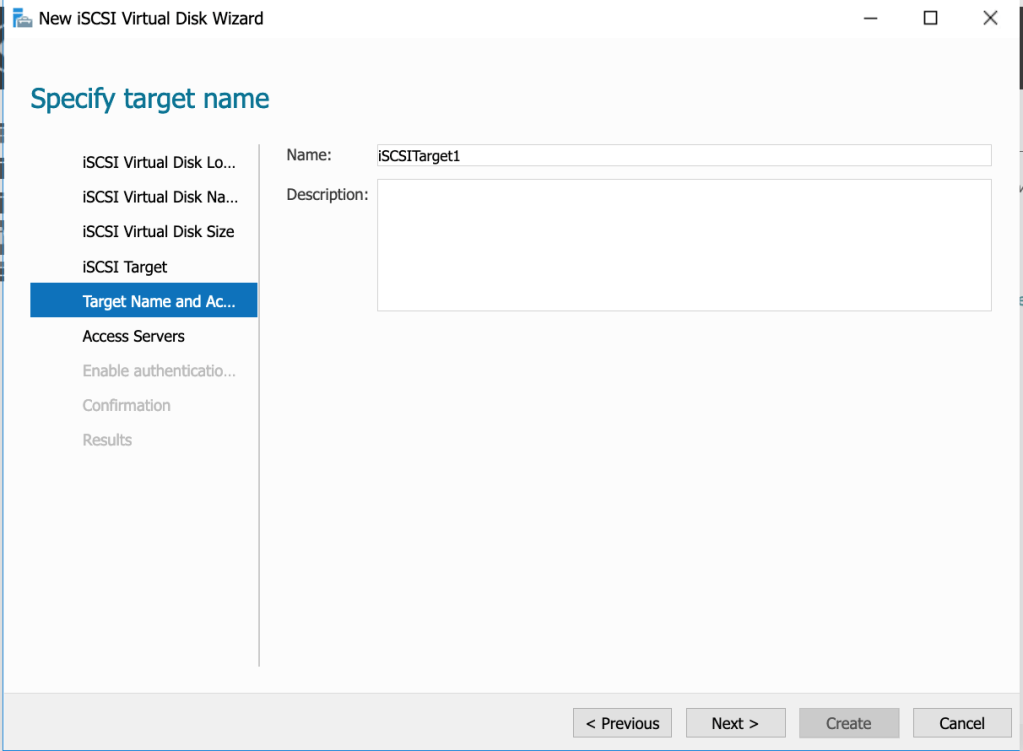Switch to the iSCSI Target step

click(x=125, y=267)
